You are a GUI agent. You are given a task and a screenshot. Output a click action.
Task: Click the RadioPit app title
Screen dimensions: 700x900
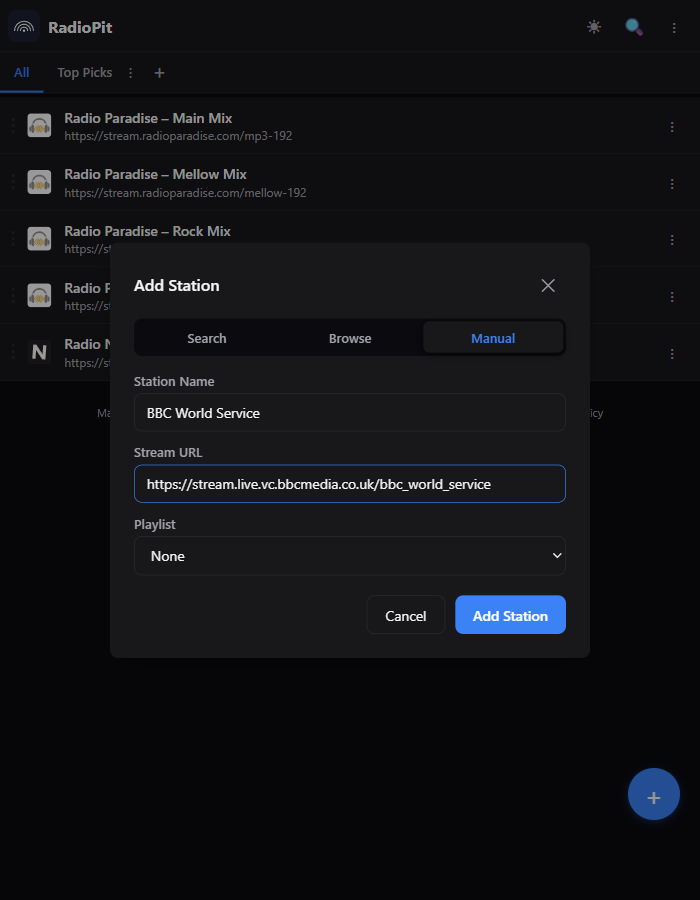pyautogui.click(x=80, y=28)
